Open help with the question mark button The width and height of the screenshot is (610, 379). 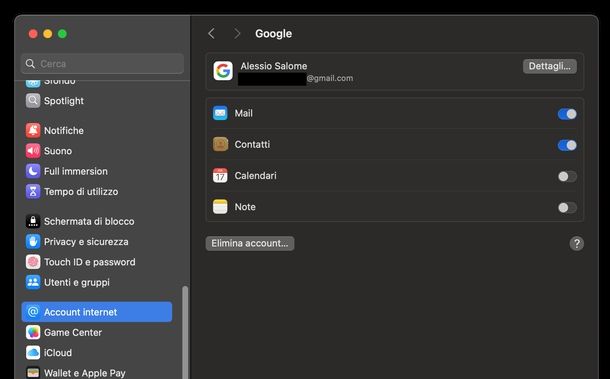[577, 244]
